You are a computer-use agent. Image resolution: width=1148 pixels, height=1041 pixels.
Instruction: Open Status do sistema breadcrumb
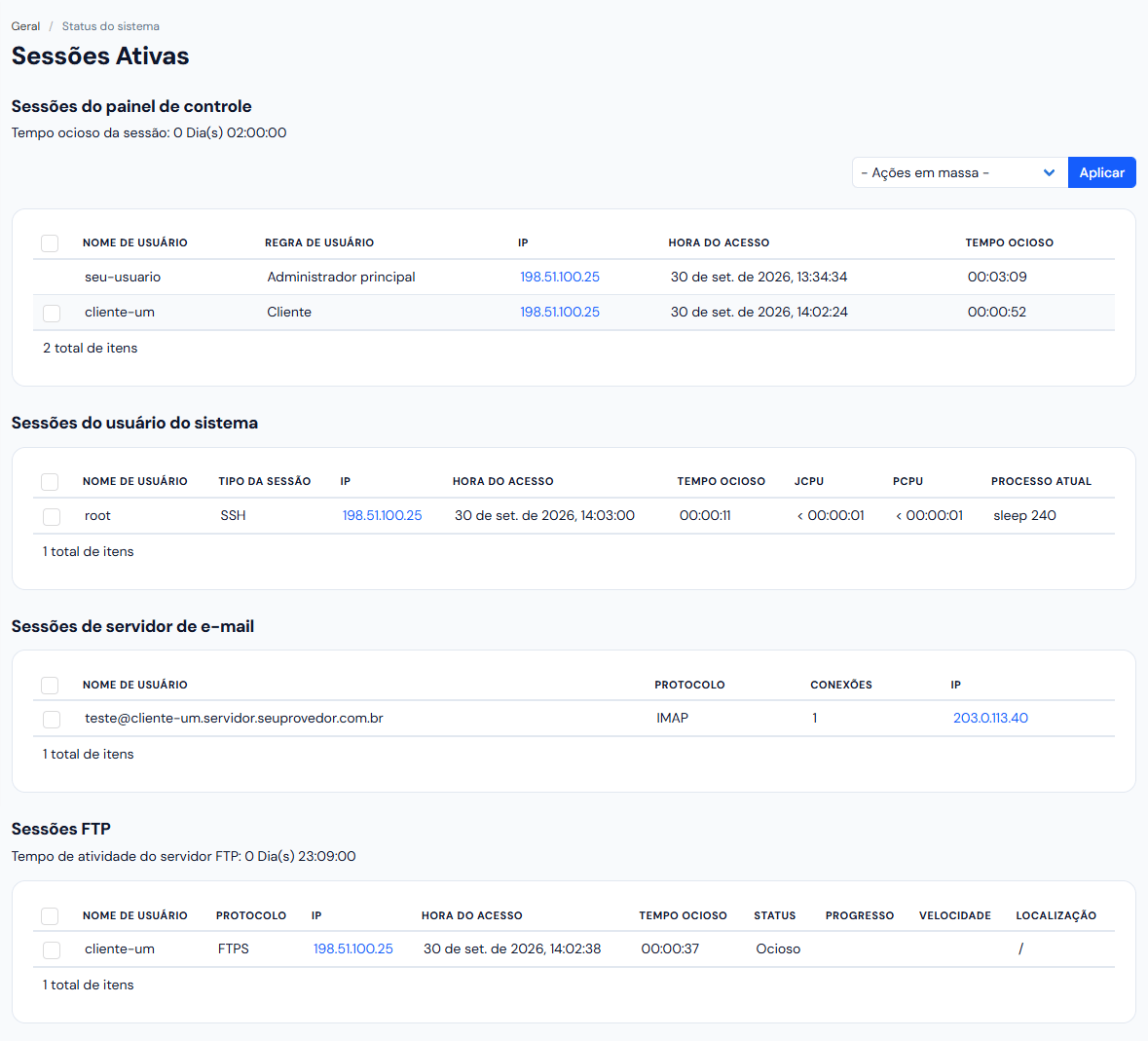pos(111,26)
